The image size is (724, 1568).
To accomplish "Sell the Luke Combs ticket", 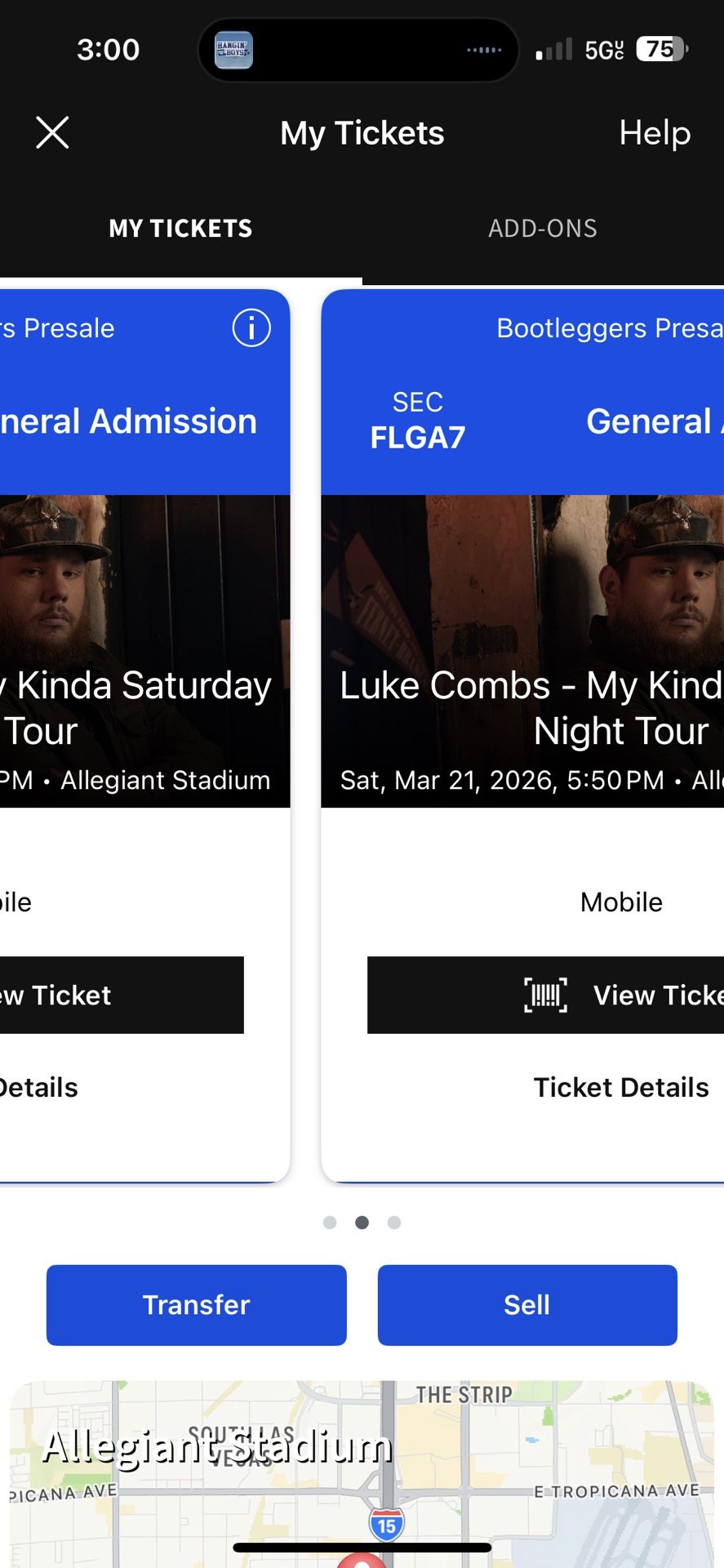I will (526, 1304).
